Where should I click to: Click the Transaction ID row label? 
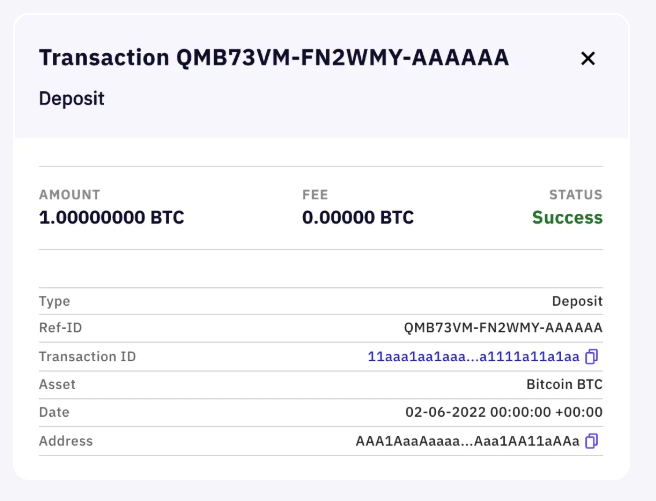[87, 357]
